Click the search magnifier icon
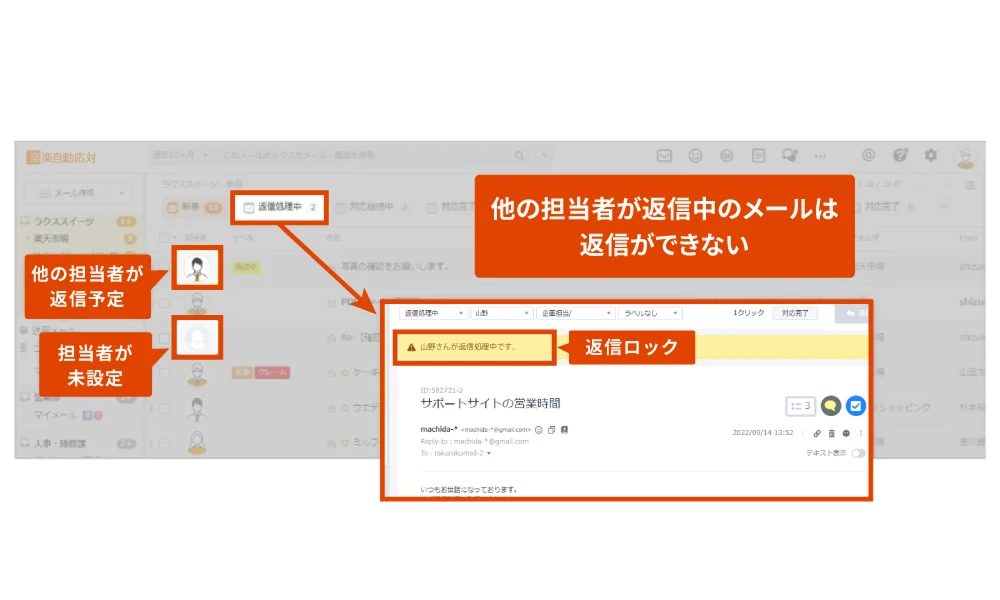 (x=520, y=156)
